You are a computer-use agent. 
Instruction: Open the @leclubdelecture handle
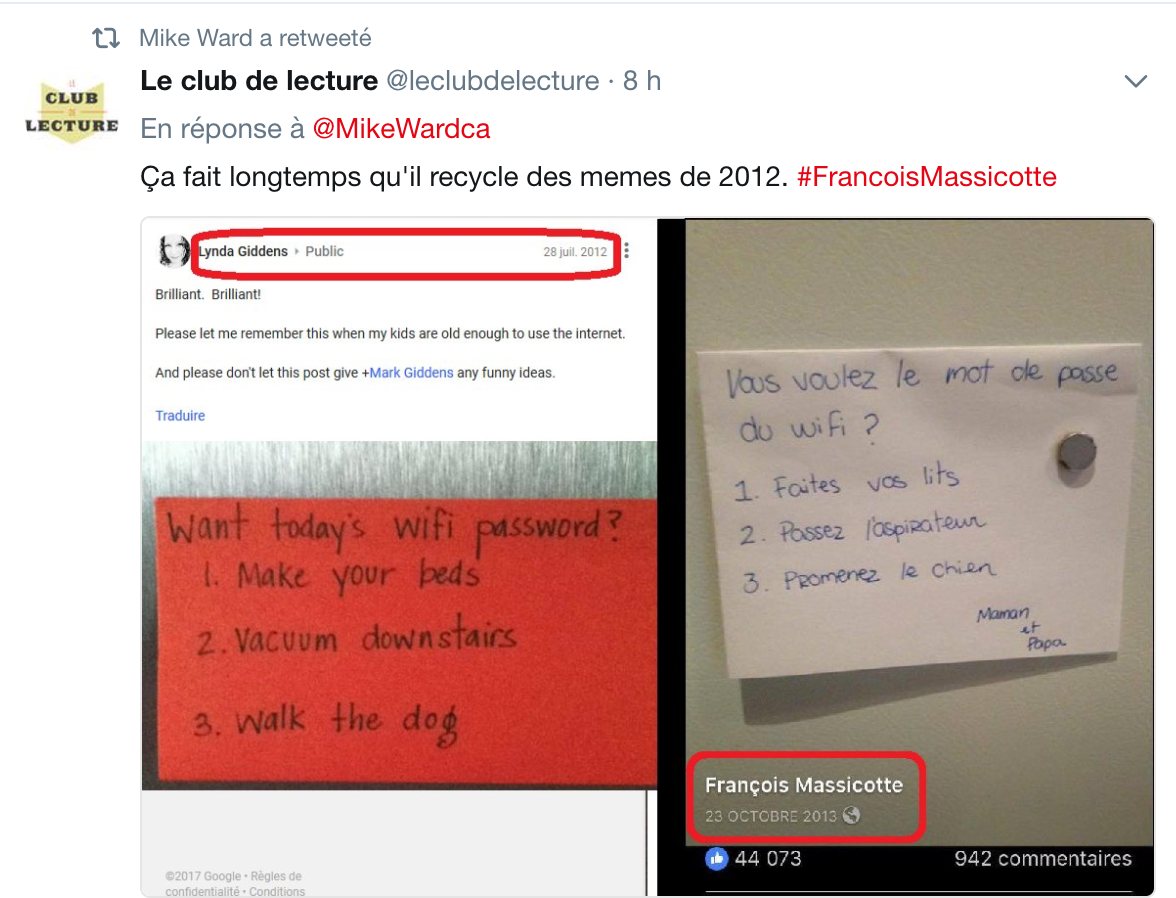coord(493,81)
